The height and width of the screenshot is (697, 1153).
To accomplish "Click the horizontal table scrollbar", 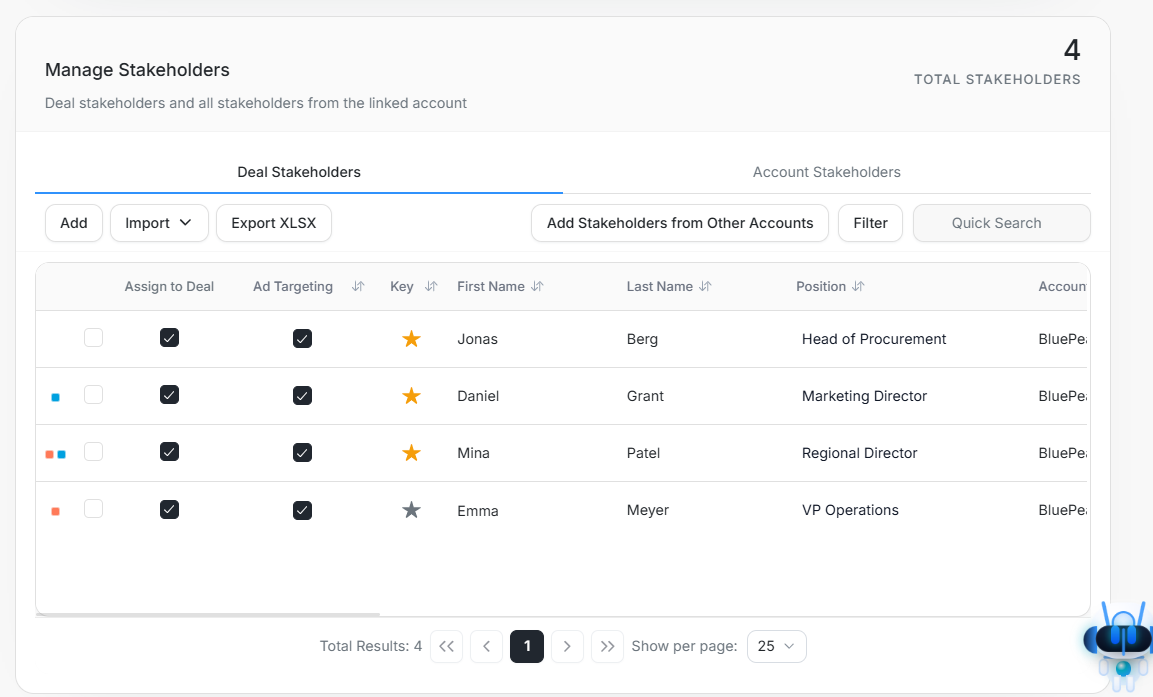I will point(207,614).
